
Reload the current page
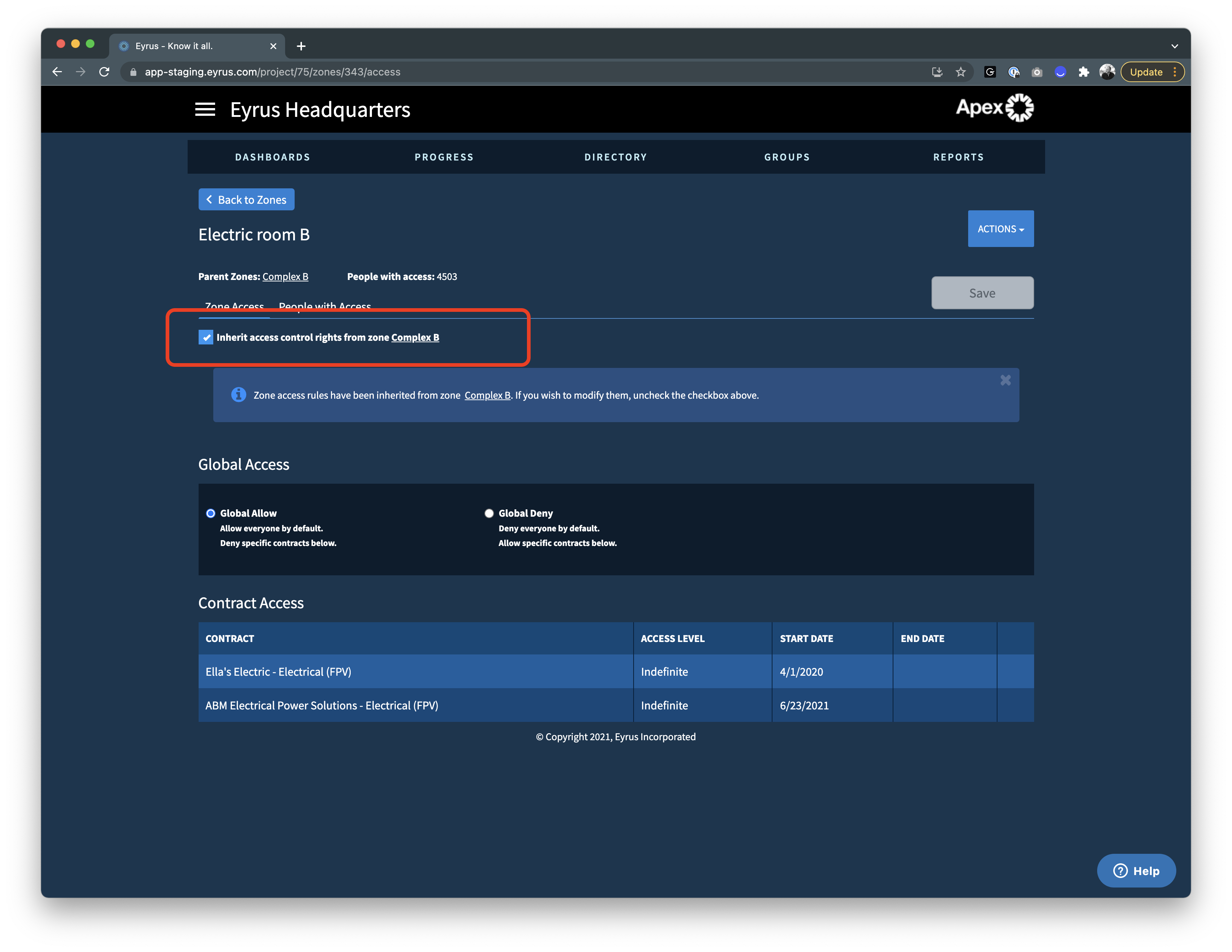[104, 71]
